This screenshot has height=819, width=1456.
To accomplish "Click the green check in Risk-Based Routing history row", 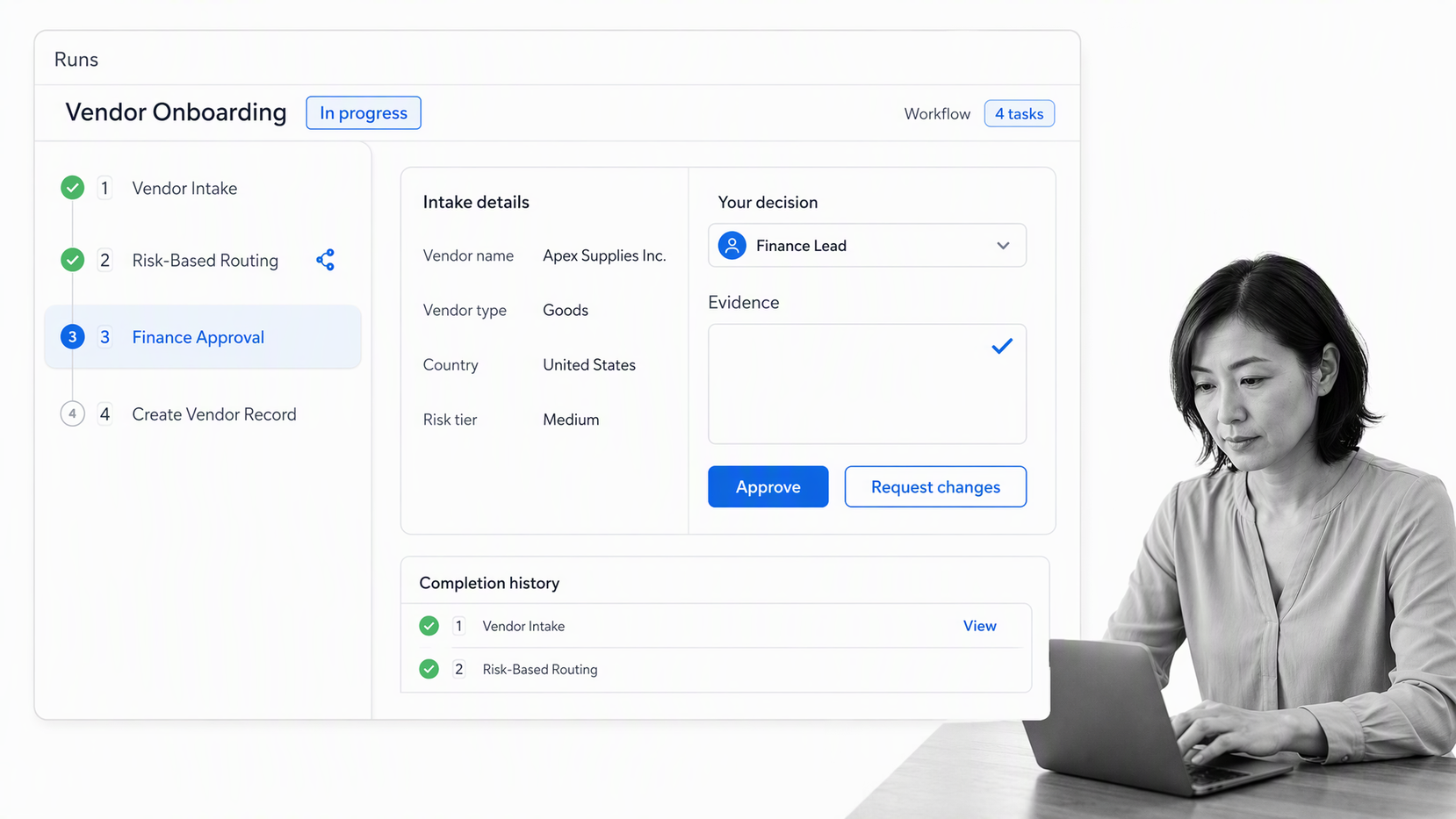I will [x=429, y=669].
